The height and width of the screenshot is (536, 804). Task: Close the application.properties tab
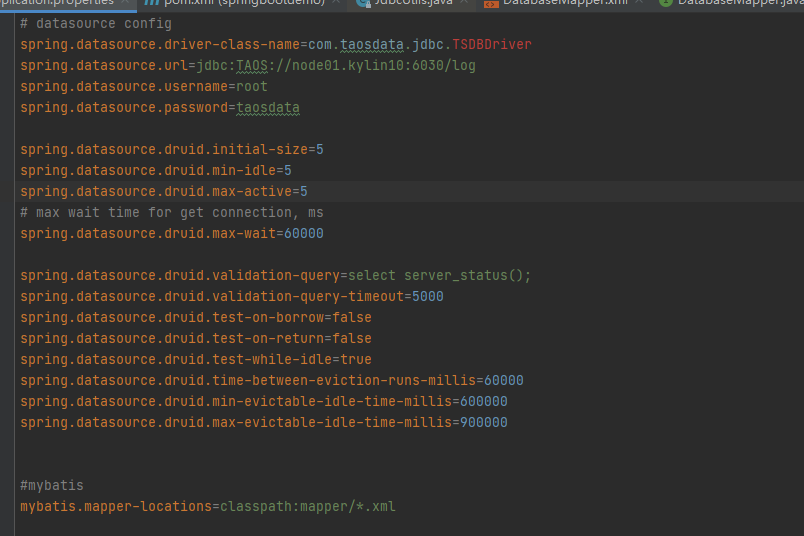tap(125, 2)
